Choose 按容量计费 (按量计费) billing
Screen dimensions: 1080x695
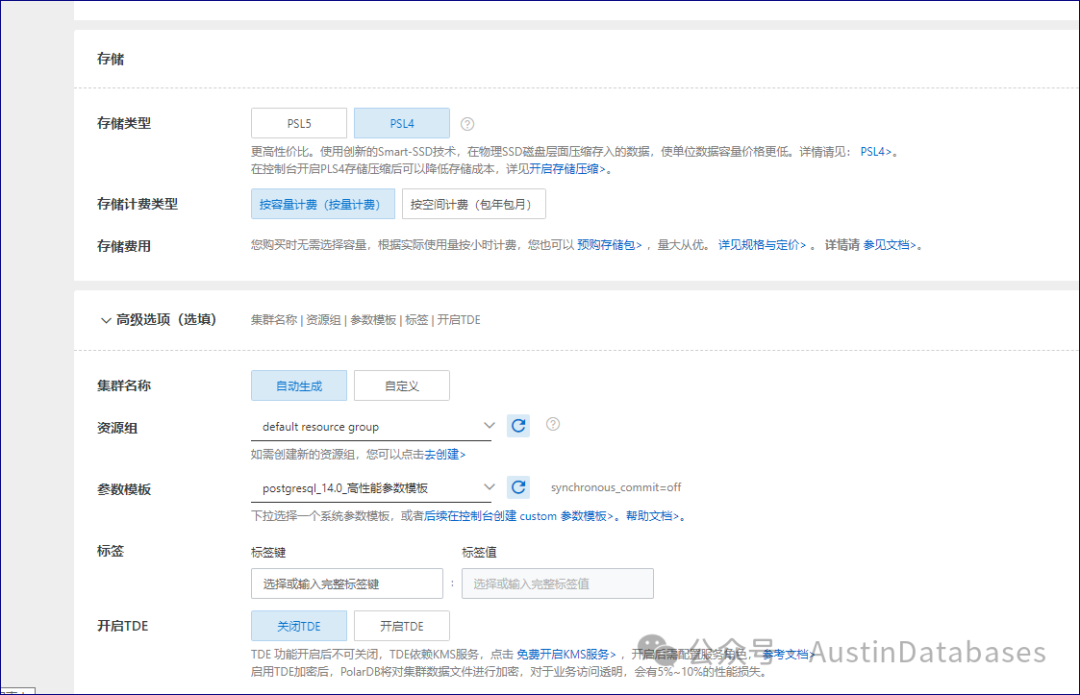(323, 204)
